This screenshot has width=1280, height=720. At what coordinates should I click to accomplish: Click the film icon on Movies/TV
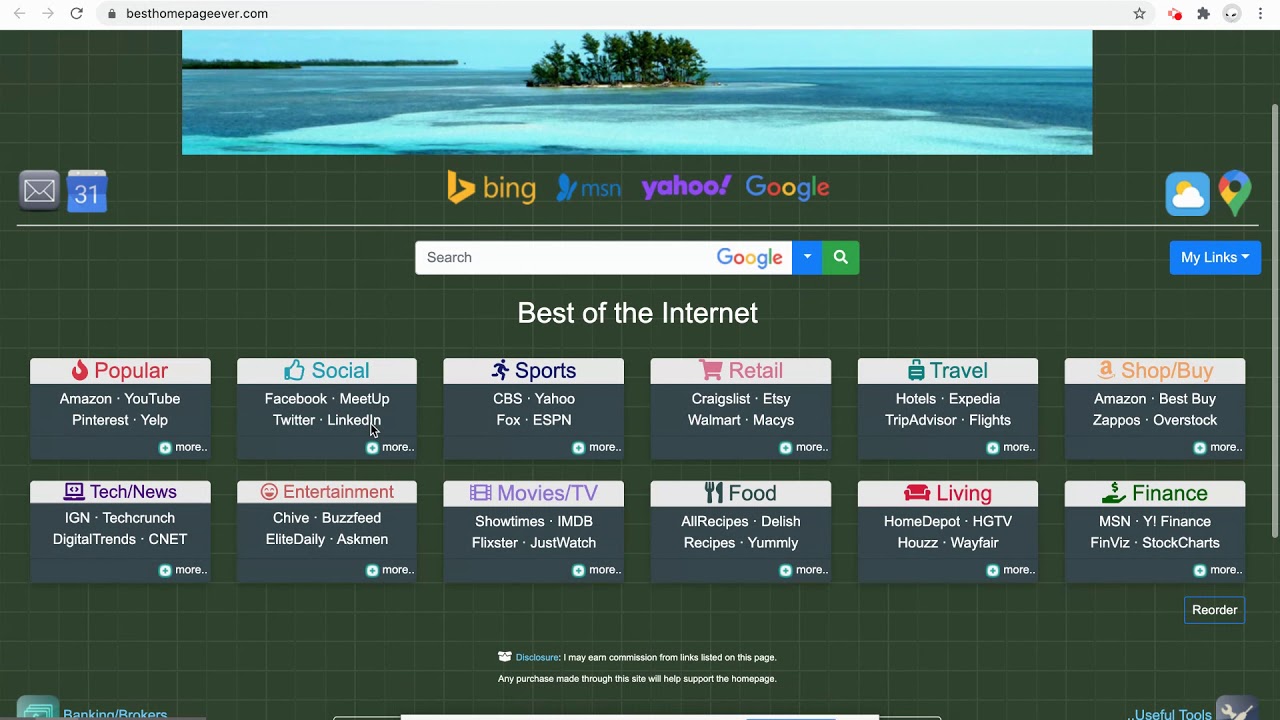(x=481, y=493)
